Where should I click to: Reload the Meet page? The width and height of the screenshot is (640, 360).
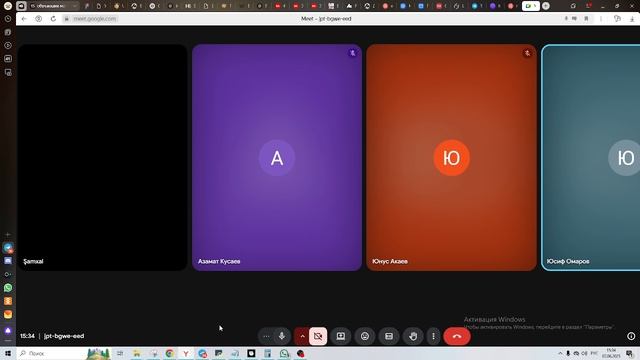[x=53, y=19]
